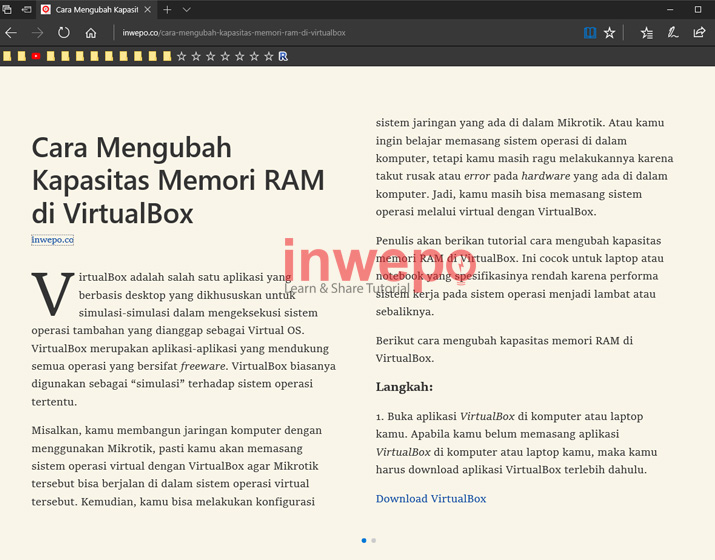Open the folder just right of YouTube bookmark

(x=51, y=56)
